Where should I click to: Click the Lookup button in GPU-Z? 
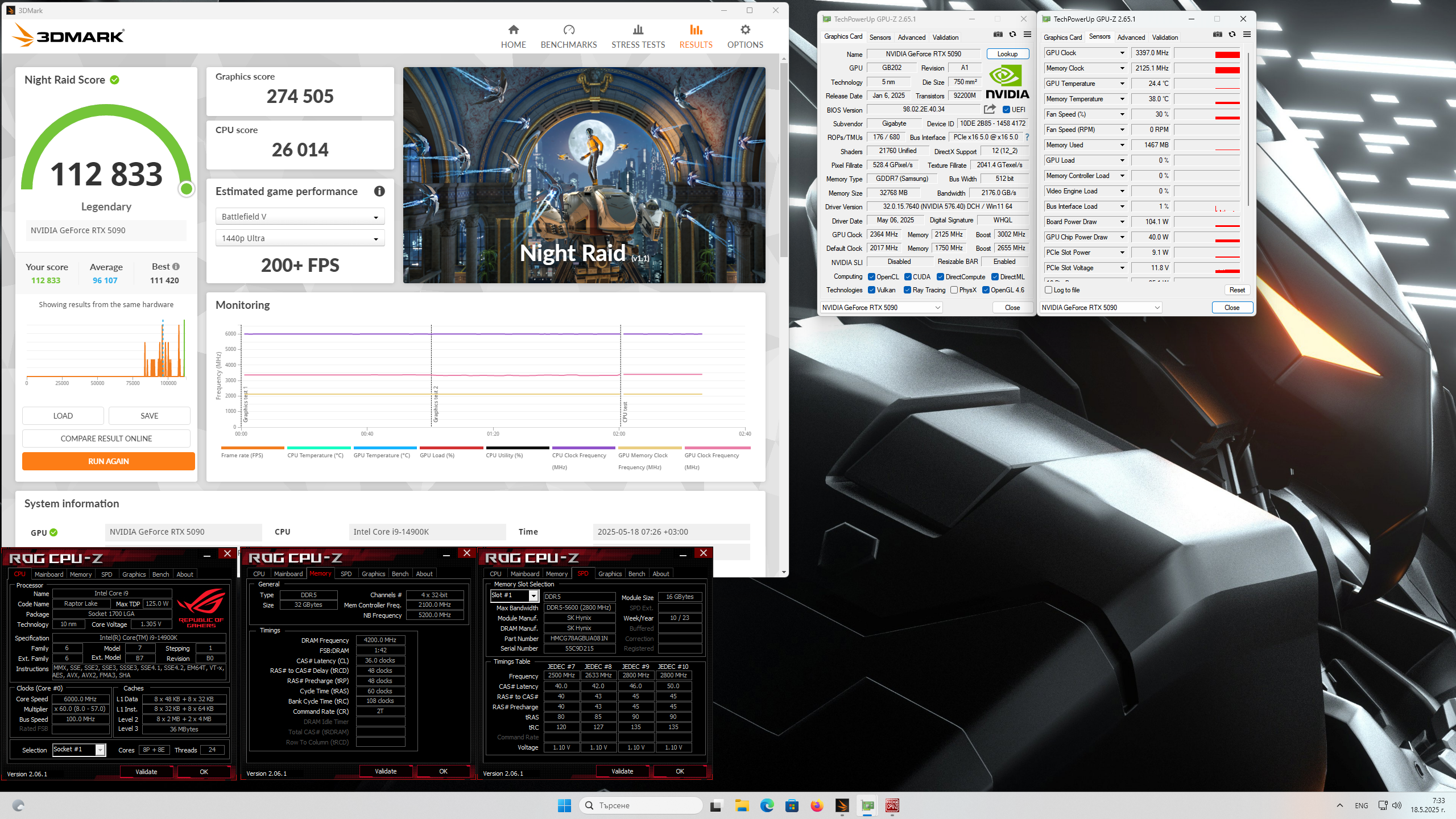[1007, 54]
